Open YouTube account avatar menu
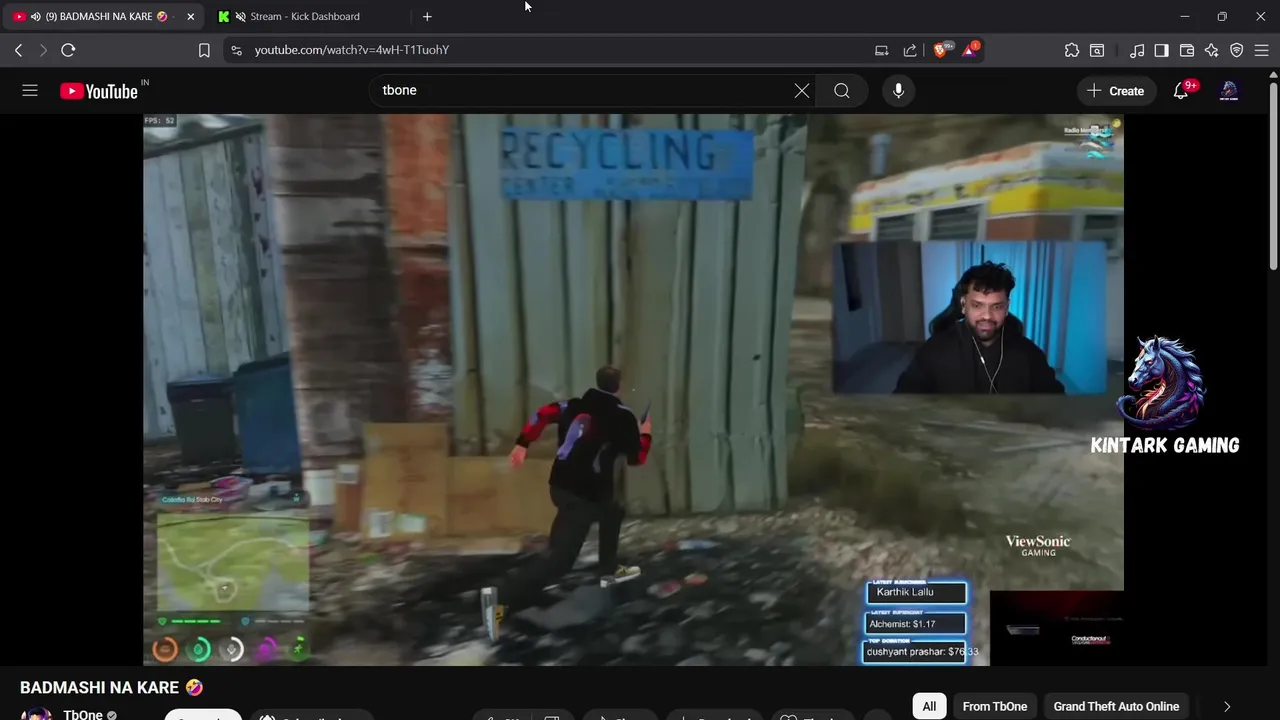 click(x=1229, y=91)
